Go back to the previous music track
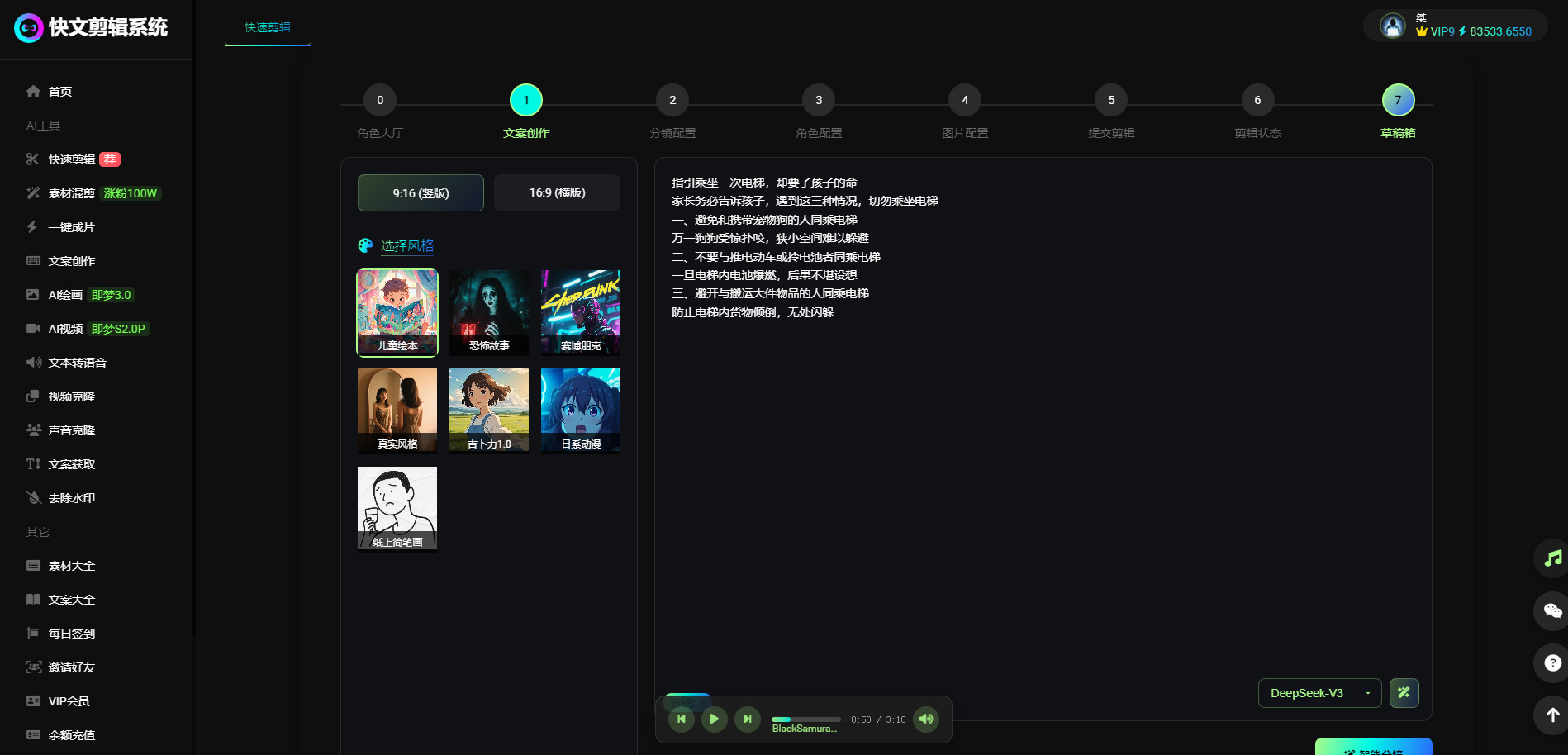The height and width of the screenshot is (755, 1568). click(x=681, y=719)
